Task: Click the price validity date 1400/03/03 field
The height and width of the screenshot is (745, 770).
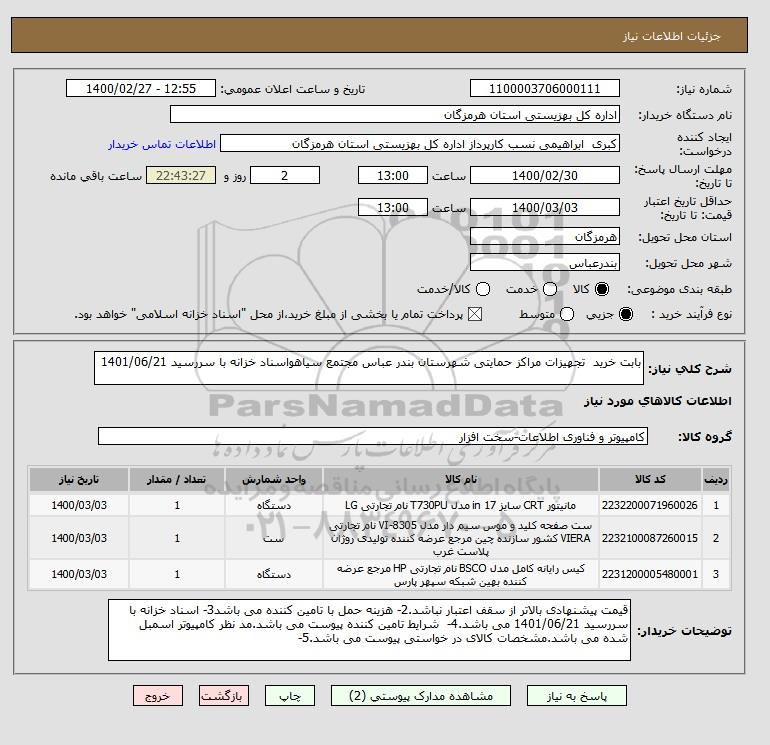Action: click(x=545, y=207)
